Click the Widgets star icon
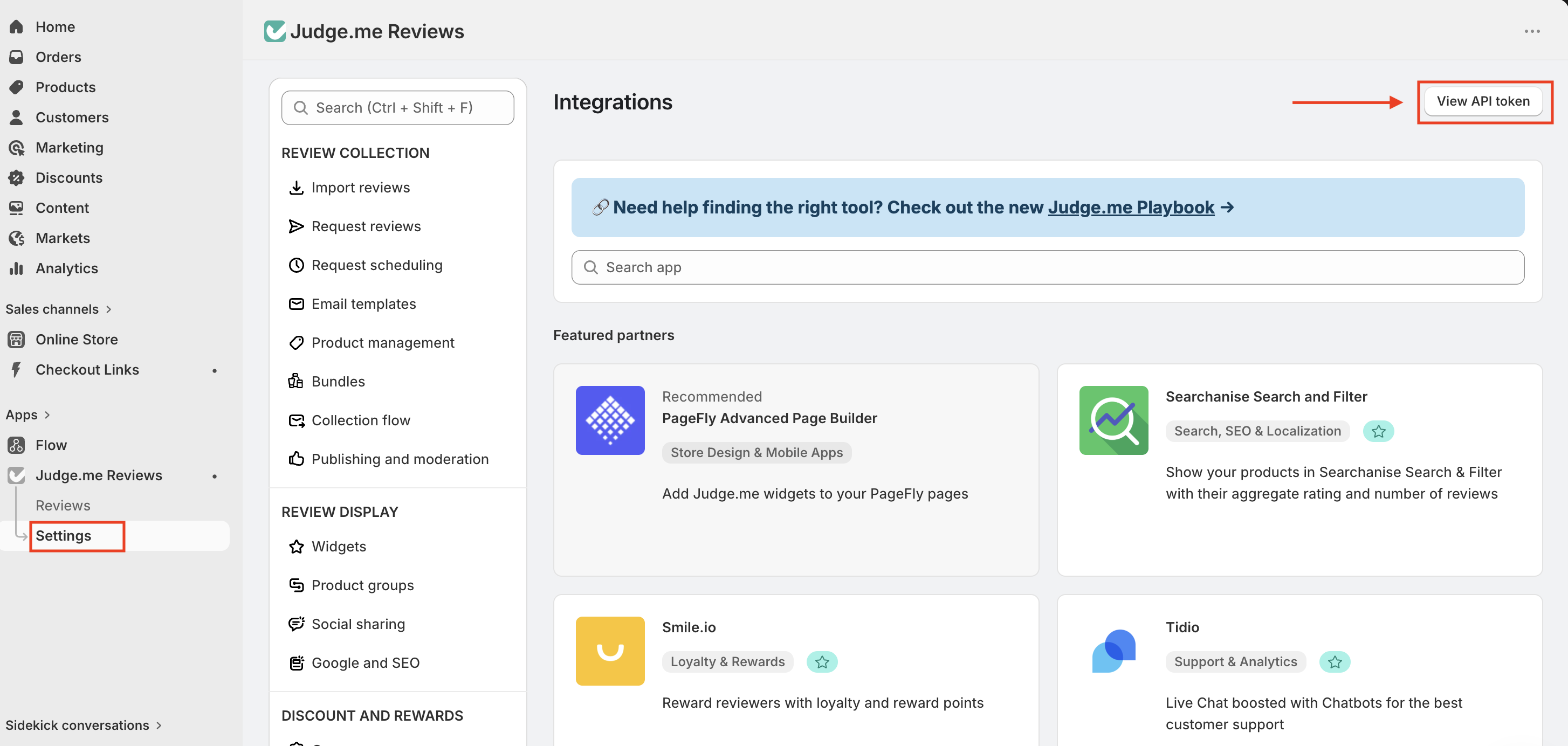Viewport: 1568px width, 746px height. 297,547
